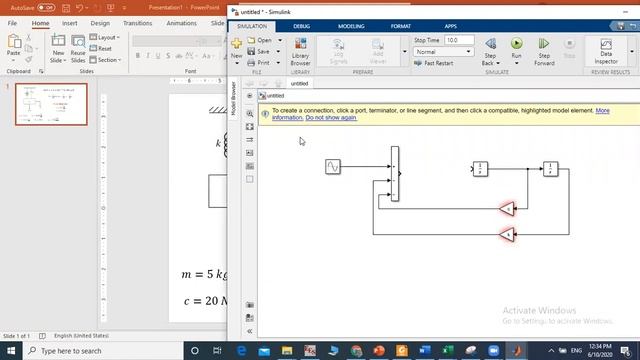This screenshot has width=640, height=360.
Task: Select slide 1 thumbnail in PowerPoint
Action: point(51,104)
